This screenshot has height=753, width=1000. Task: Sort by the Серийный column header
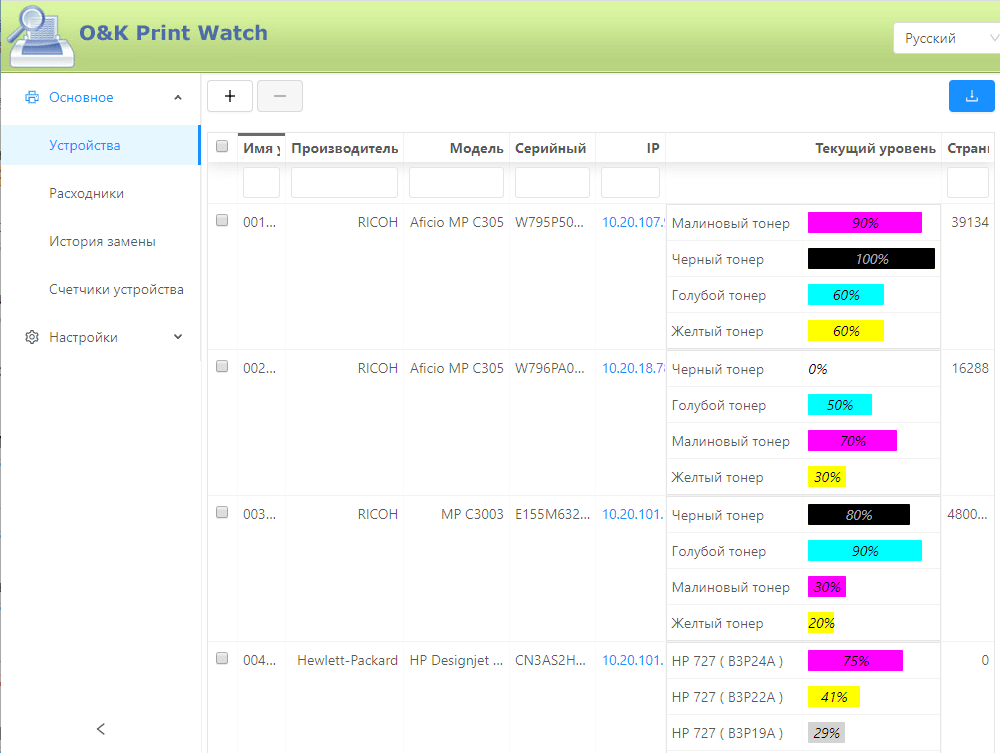(550, 149)
